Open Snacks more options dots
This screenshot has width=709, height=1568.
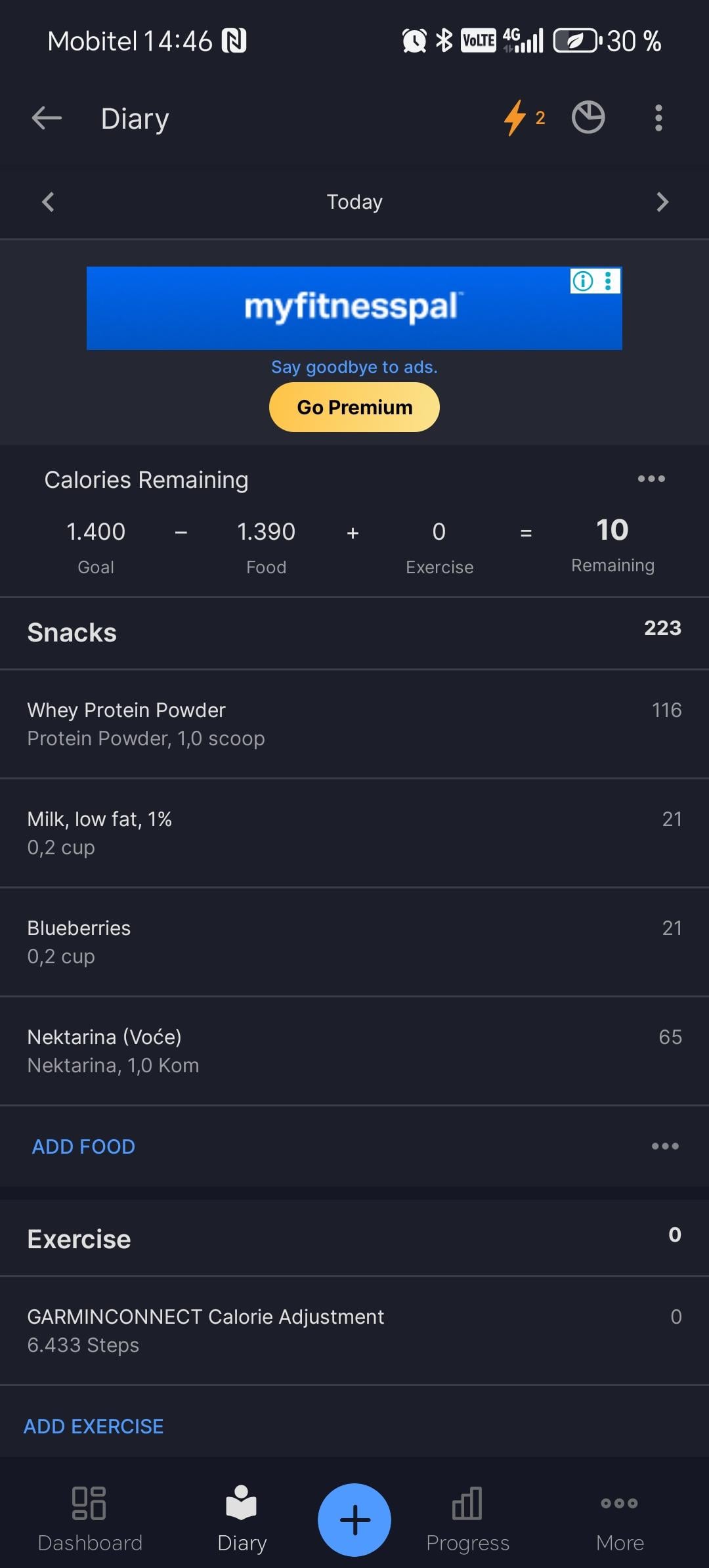pyautogui.click(x=665, y=1146)
